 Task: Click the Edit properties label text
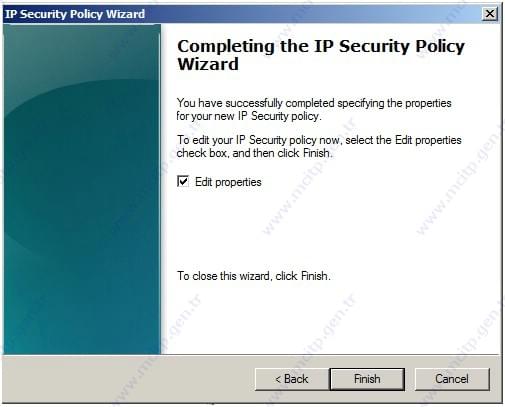[x=228, y=182]
